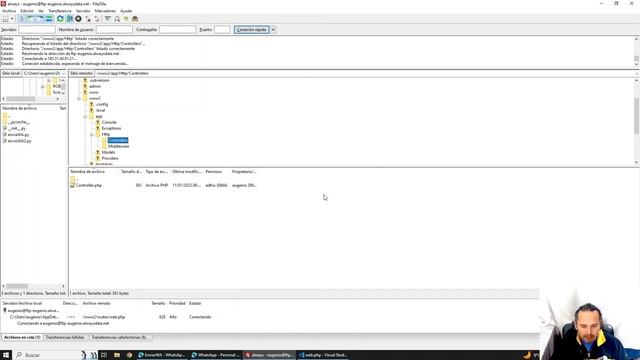Open the Site Manager dropdown arrow

point(12,19)
